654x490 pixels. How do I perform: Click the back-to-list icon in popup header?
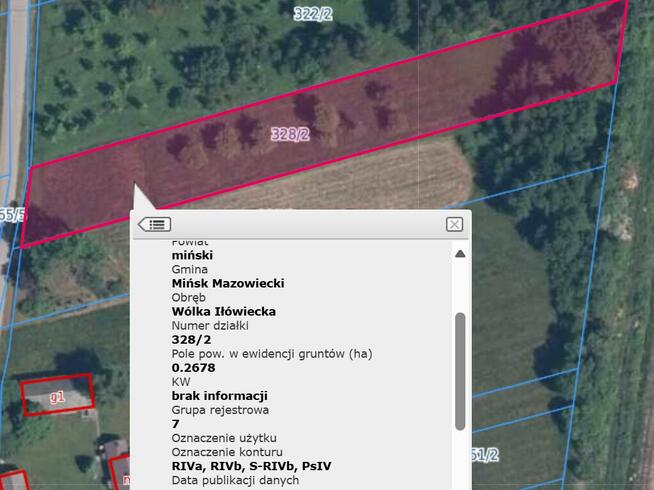coord(154,224)
